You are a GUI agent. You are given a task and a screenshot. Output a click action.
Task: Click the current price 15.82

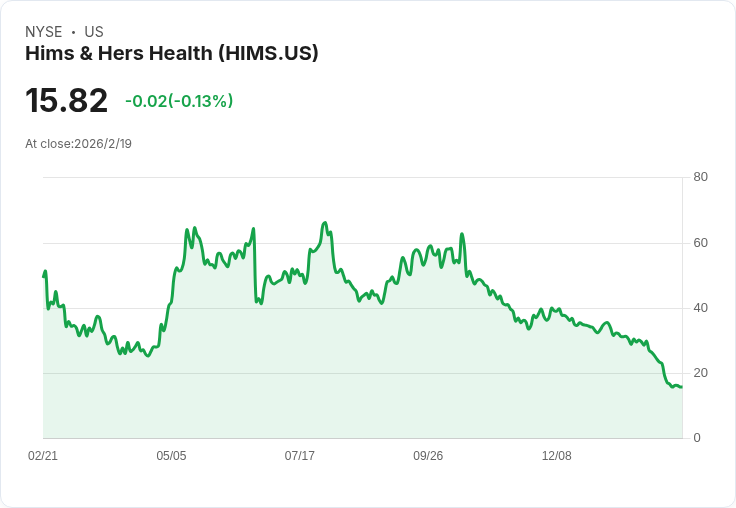pyautogui.click(x=67, y=100)
